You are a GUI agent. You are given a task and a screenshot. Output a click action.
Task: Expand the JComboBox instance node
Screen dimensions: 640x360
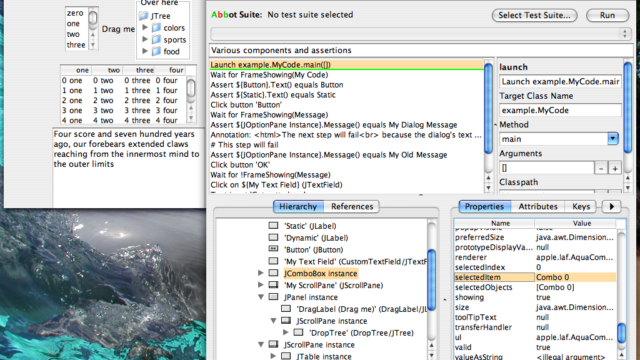click(x=261, y=273)
